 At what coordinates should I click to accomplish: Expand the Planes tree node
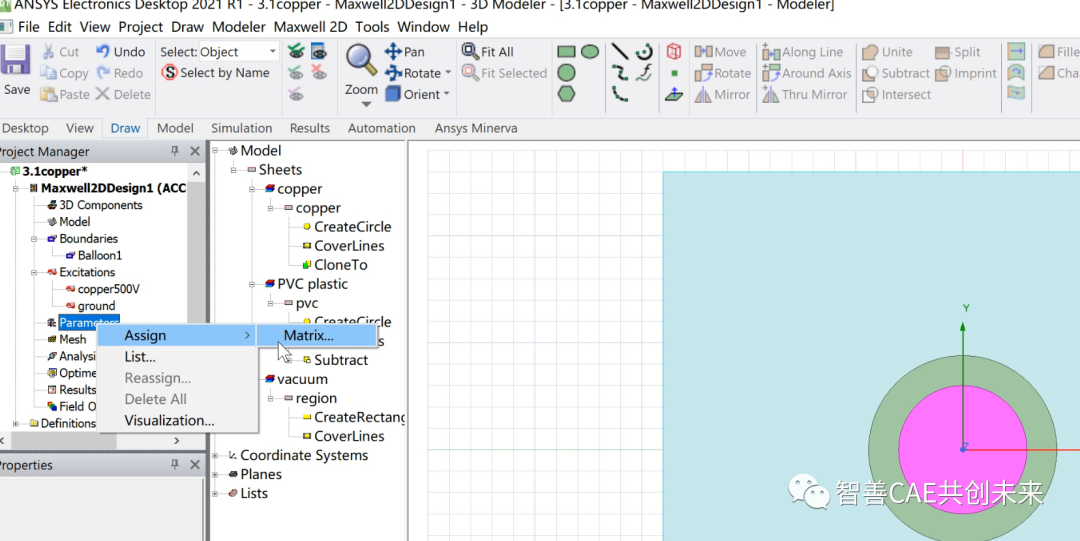coord(215,474)
